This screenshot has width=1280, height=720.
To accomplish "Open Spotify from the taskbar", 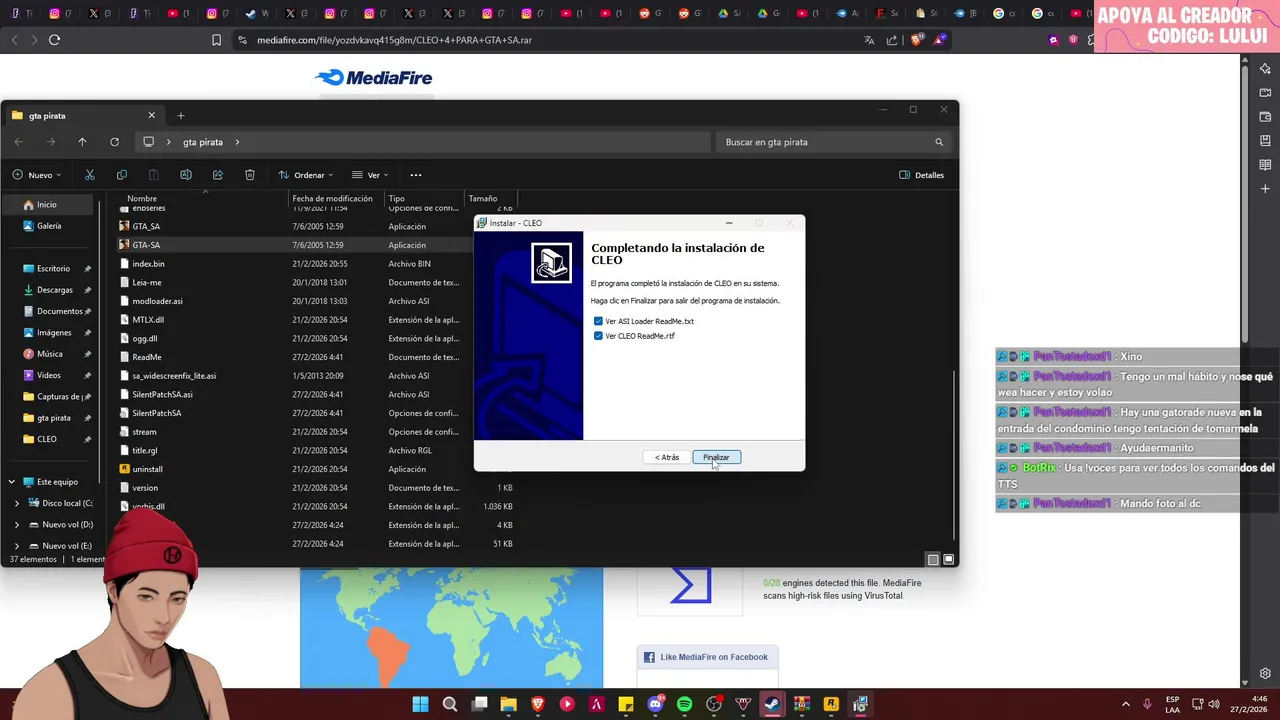I will pos(685,704).
